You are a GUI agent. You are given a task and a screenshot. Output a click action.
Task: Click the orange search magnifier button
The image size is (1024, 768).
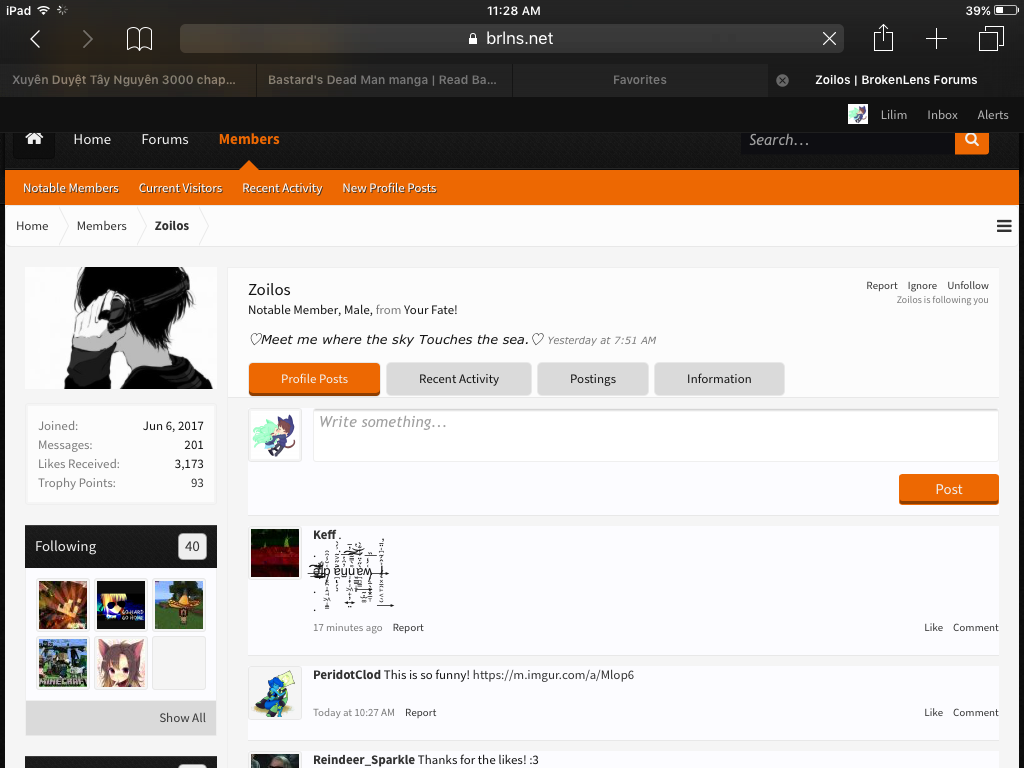pos(971,140)
